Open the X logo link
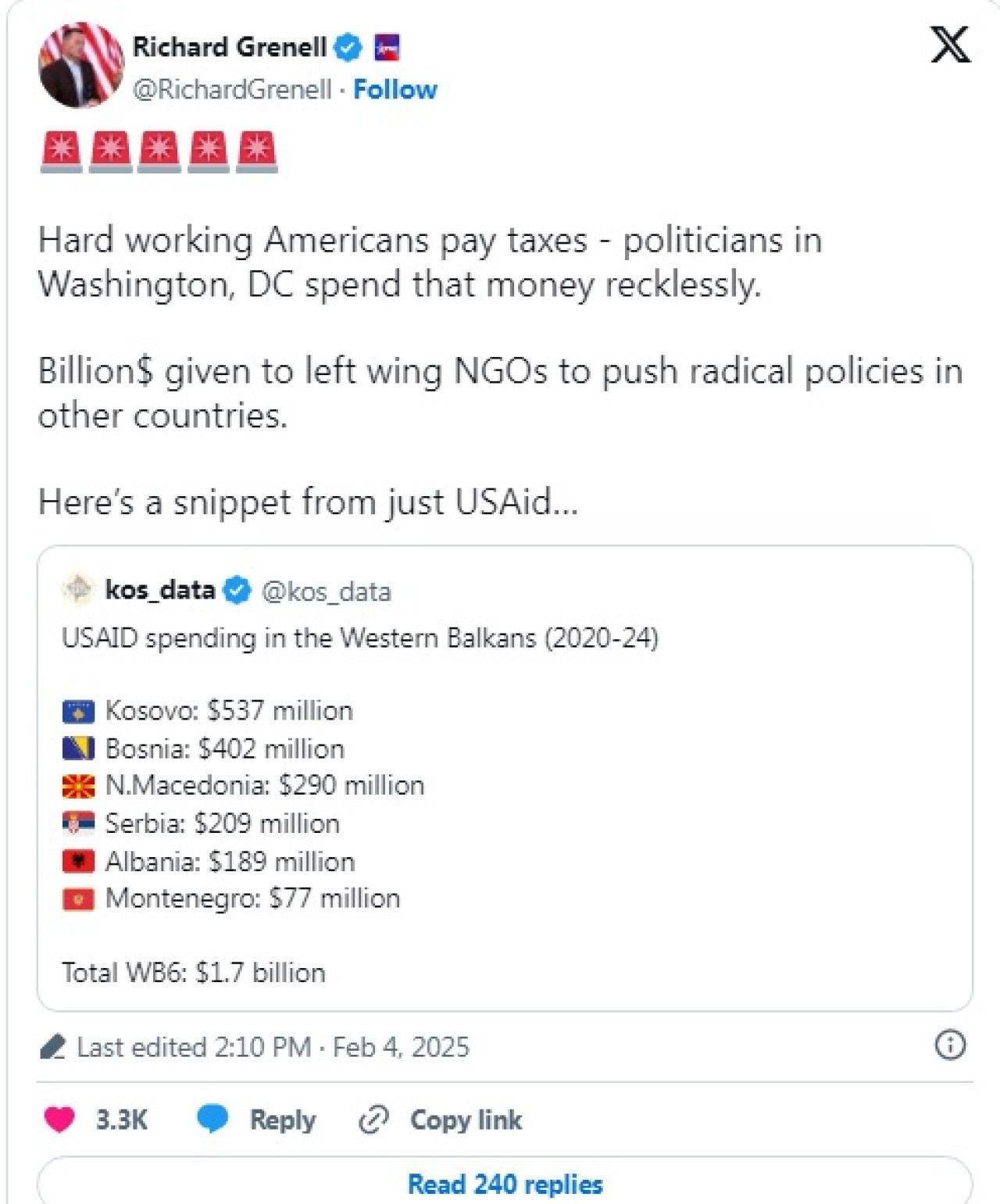The width and height of the screenshot is (1000, 1204). 951,45
